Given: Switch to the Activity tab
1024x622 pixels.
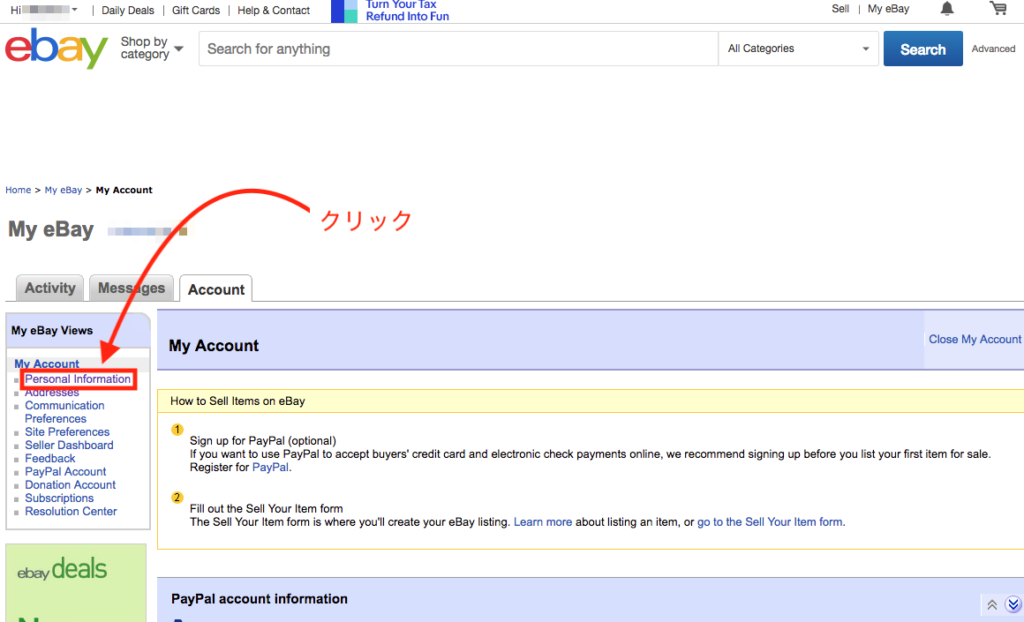Looking at the screenshot, I should [x=50, y=288].
